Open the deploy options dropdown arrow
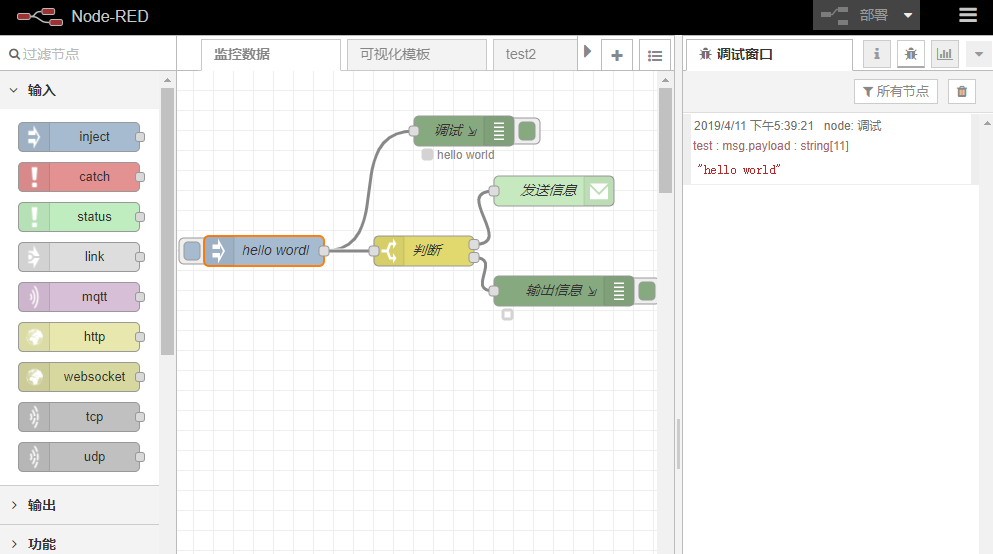Image resolution: width=993 pixels, height=554 pixels. pyautogui.click(x=908, y=15)
